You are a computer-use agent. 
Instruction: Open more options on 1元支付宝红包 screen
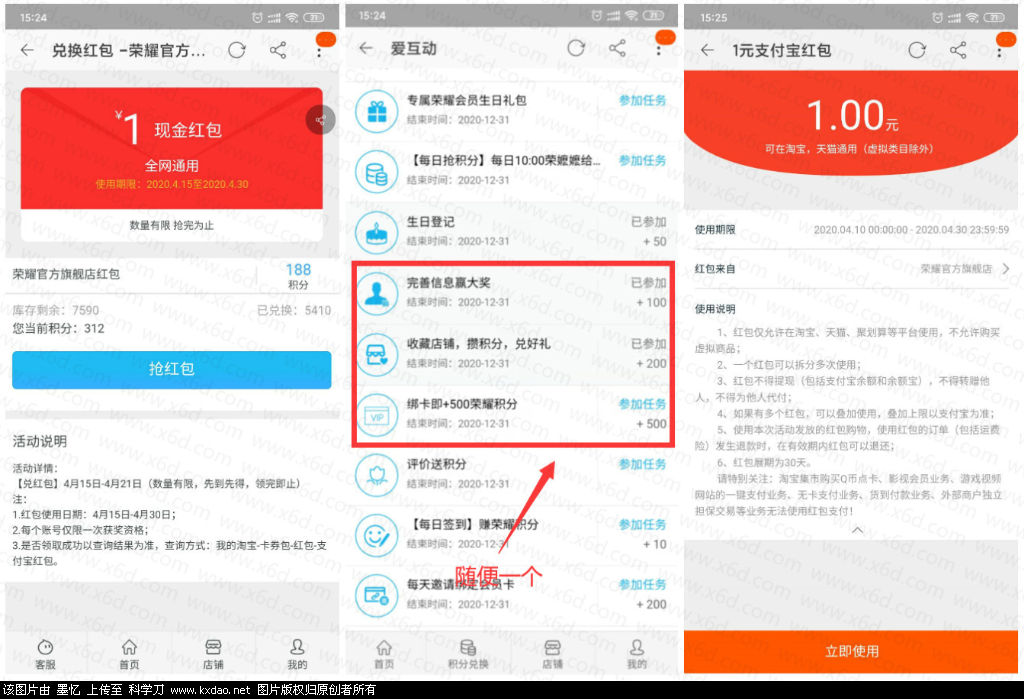click(x=999, y=51)
